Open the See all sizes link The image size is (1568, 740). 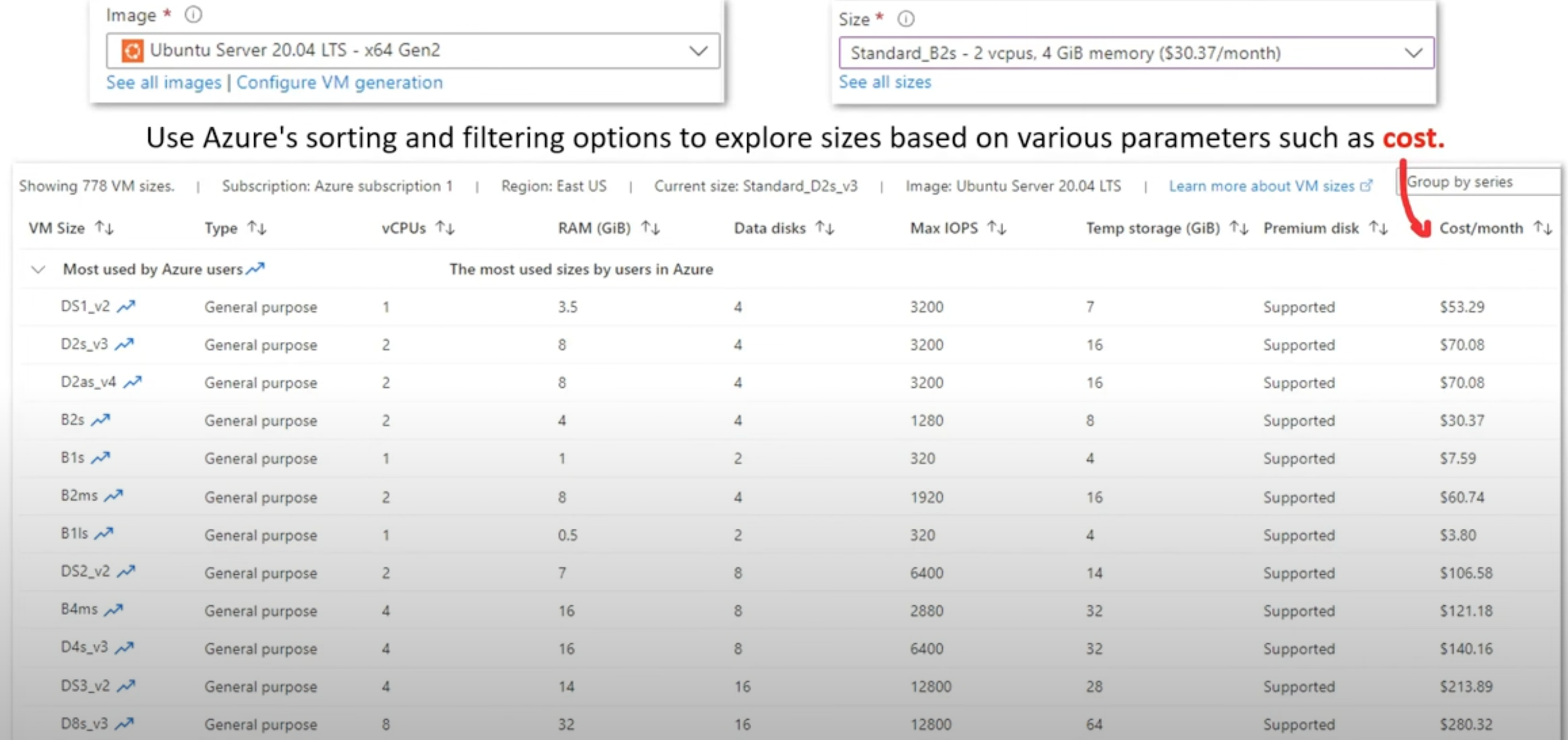click(x=885, y=82)
